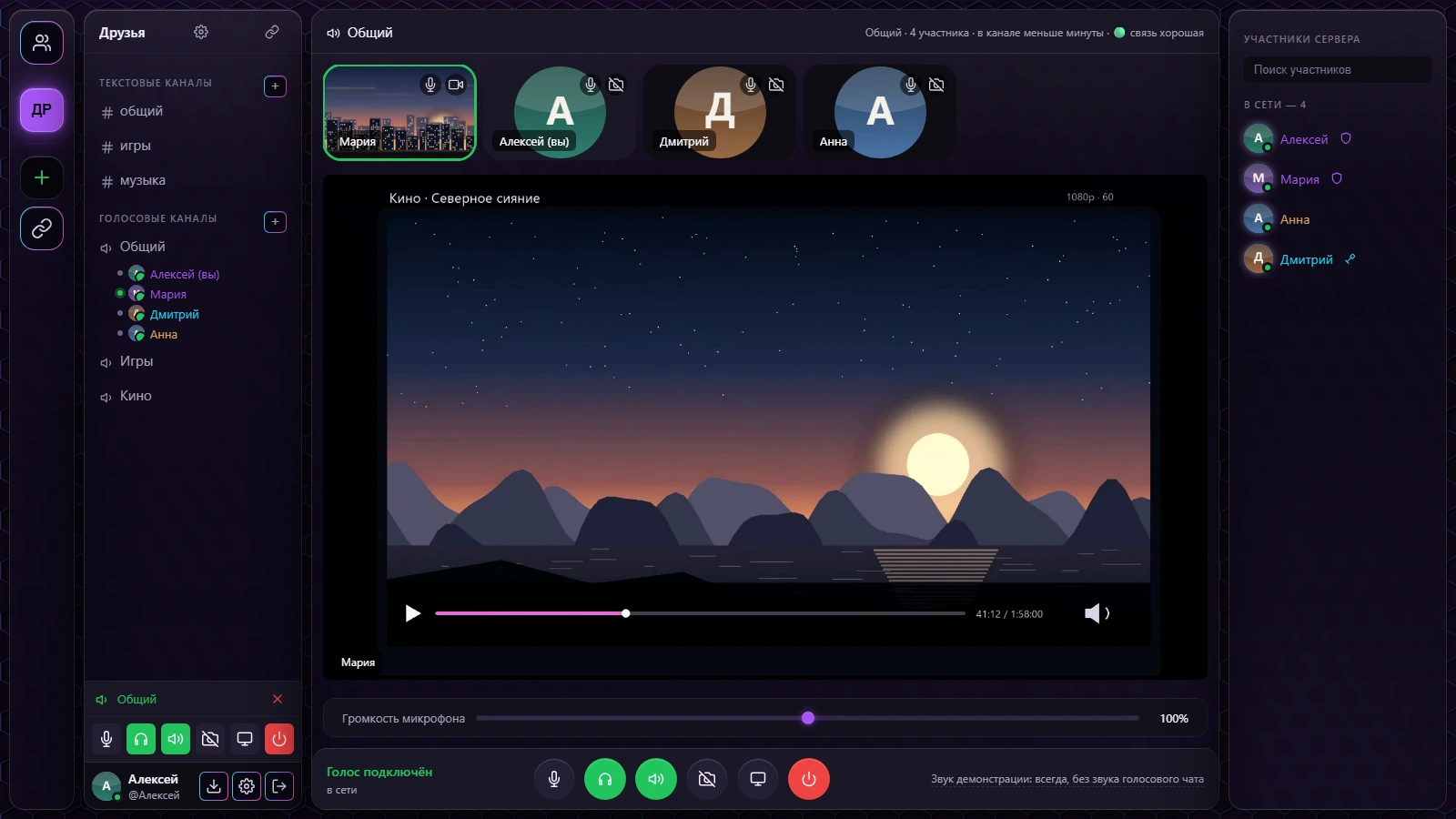Click the microphone icon in the sidebar voice panel

coord(106,739)
